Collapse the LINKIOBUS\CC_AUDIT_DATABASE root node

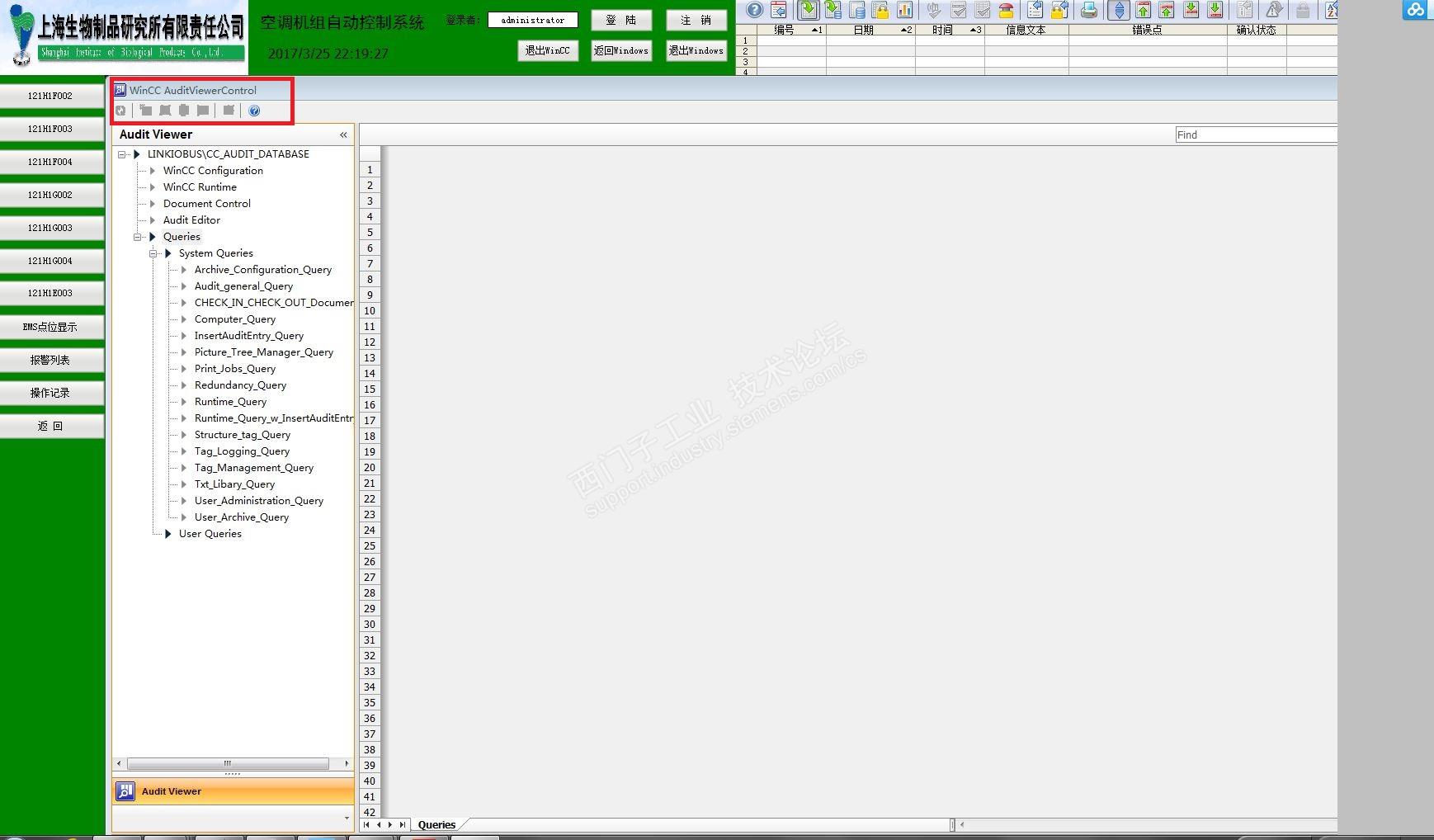(122, 154)
